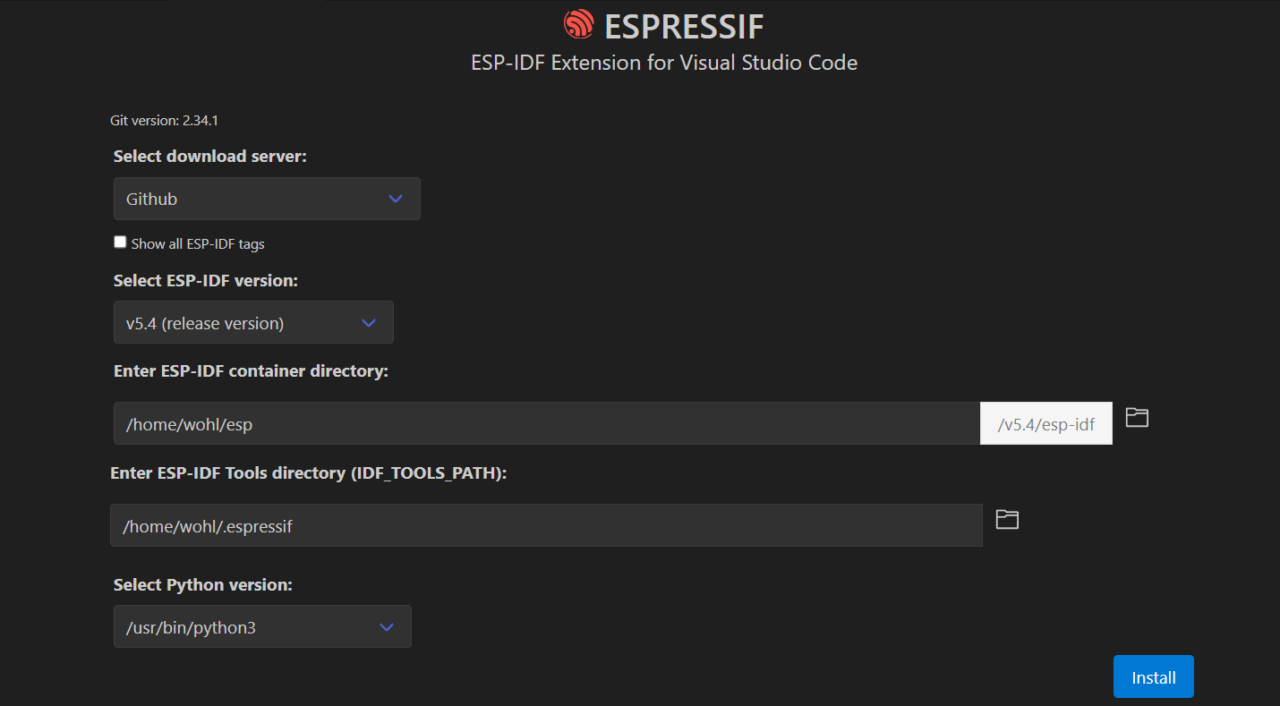Click the ESPRESSIF heading text
1280x706 pixels.
pyautogui.click(x=684, y=26)
